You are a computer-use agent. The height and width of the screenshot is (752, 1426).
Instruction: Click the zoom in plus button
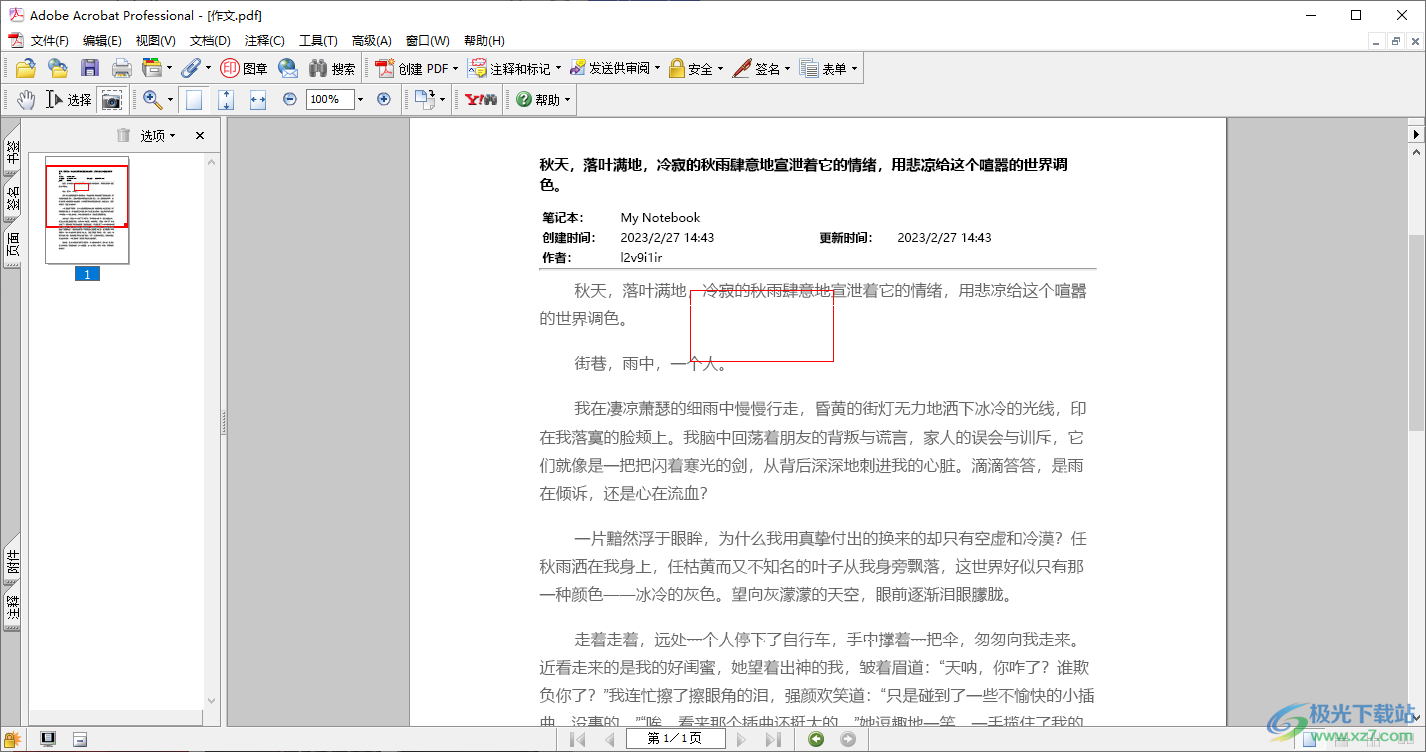[x=383, y=99]
